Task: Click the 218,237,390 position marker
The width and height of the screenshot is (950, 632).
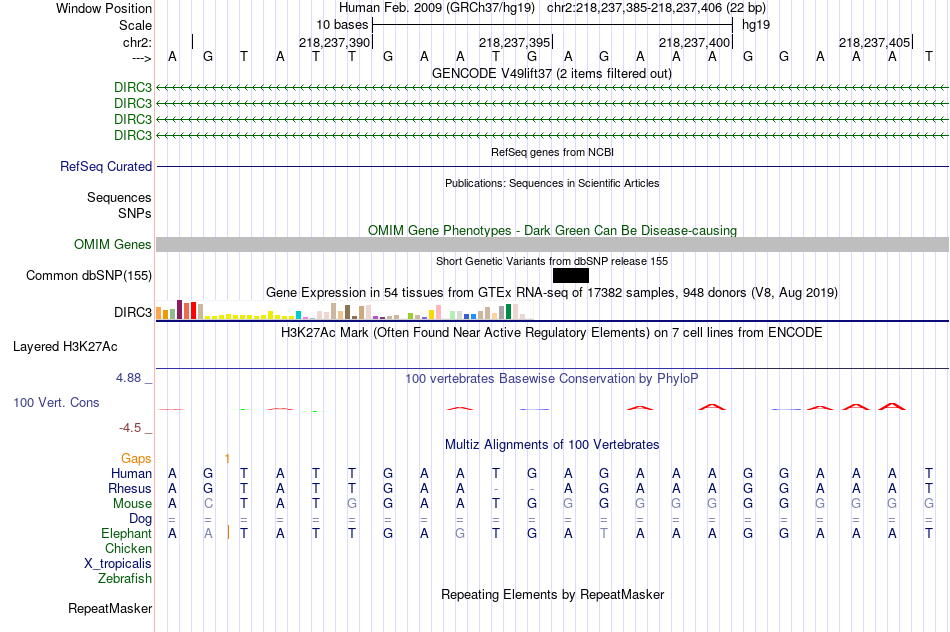Action: [334, 42]
